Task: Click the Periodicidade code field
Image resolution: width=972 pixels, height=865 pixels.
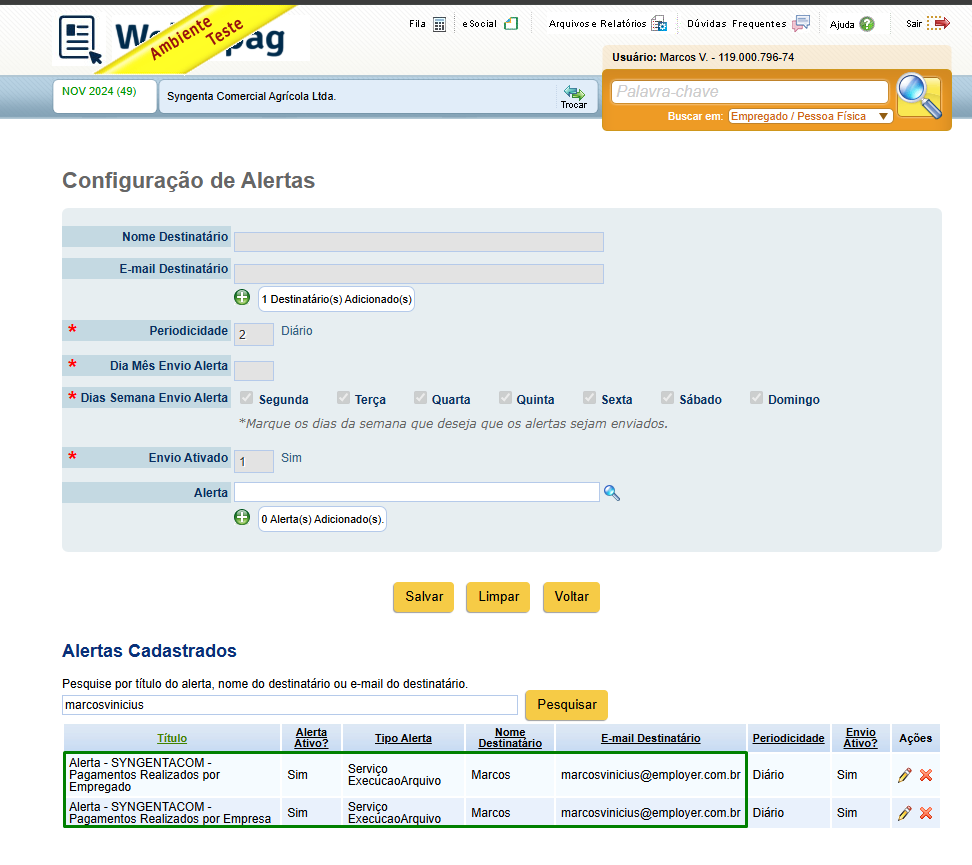Action: pos(254,334)
